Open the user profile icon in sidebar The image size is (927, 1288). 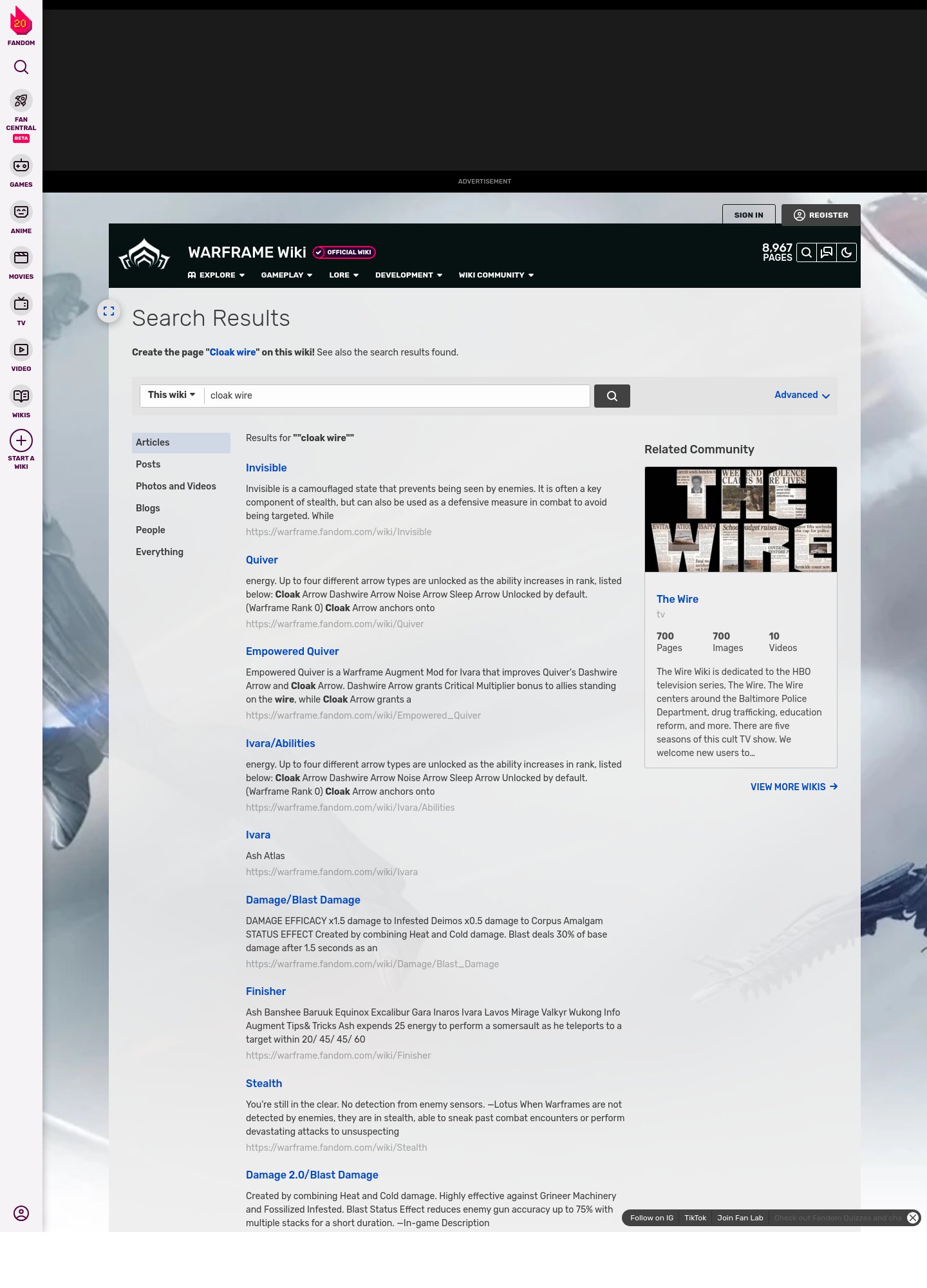point(21,1213)
